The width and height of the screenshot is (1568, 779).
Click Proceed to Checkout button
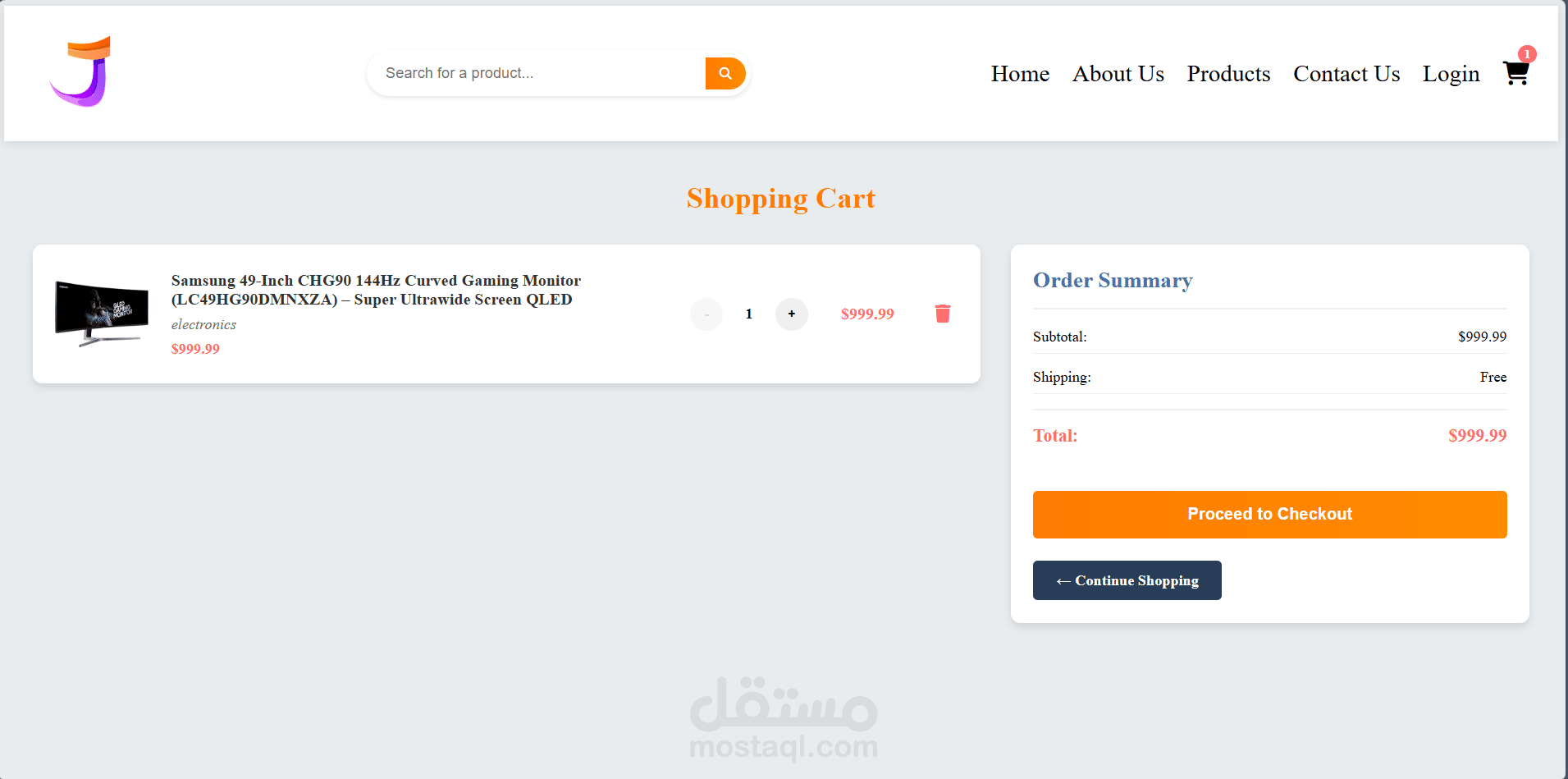pos(1269,515)
